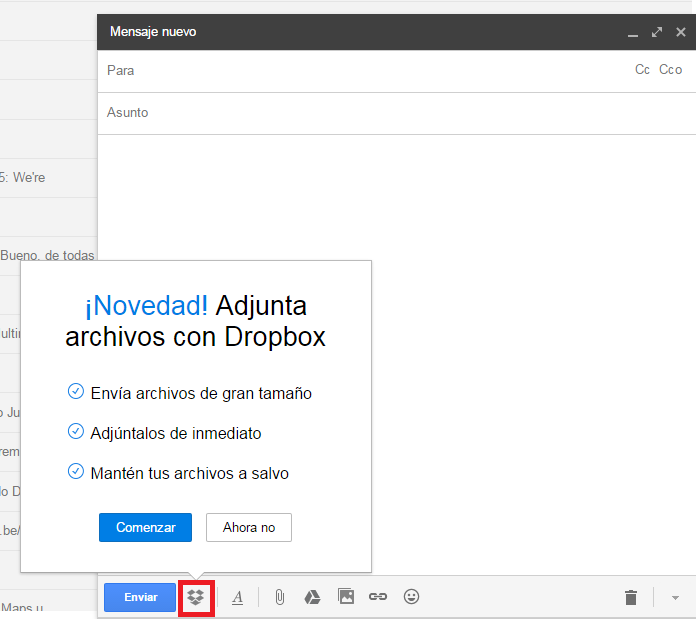
Task: Click the message body area
Action: coord(530,300)
